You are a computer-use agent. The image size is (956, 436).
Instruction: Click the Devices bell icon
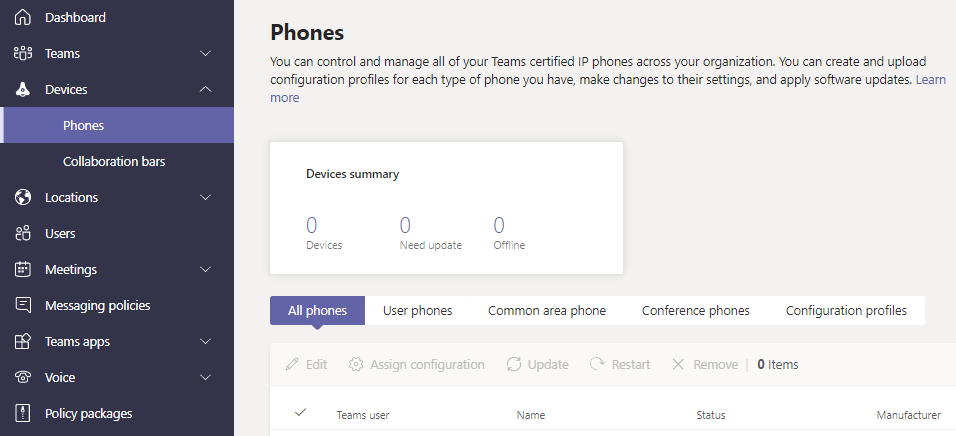23,89
